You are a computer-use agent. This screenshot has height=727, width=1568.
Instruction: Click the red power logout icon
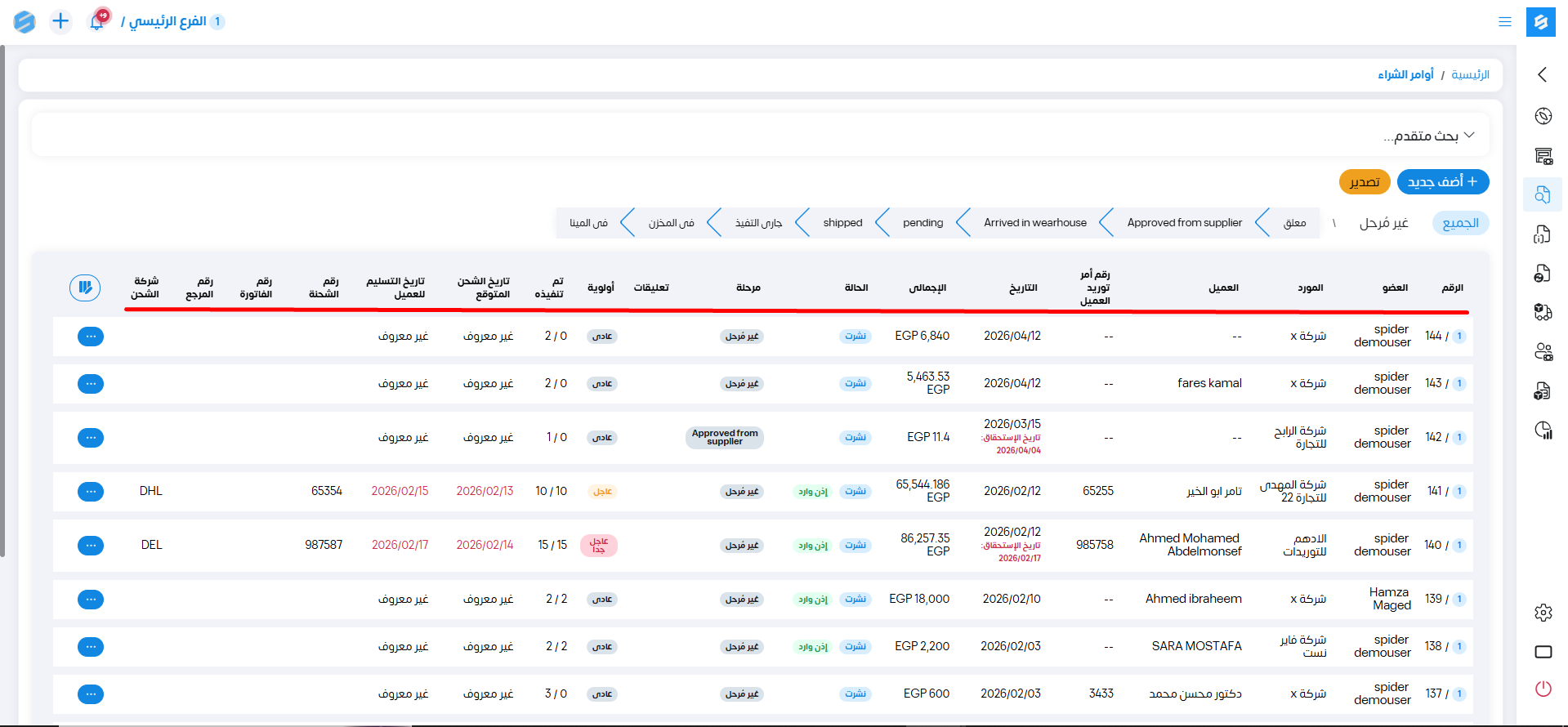coord(1543,689)
